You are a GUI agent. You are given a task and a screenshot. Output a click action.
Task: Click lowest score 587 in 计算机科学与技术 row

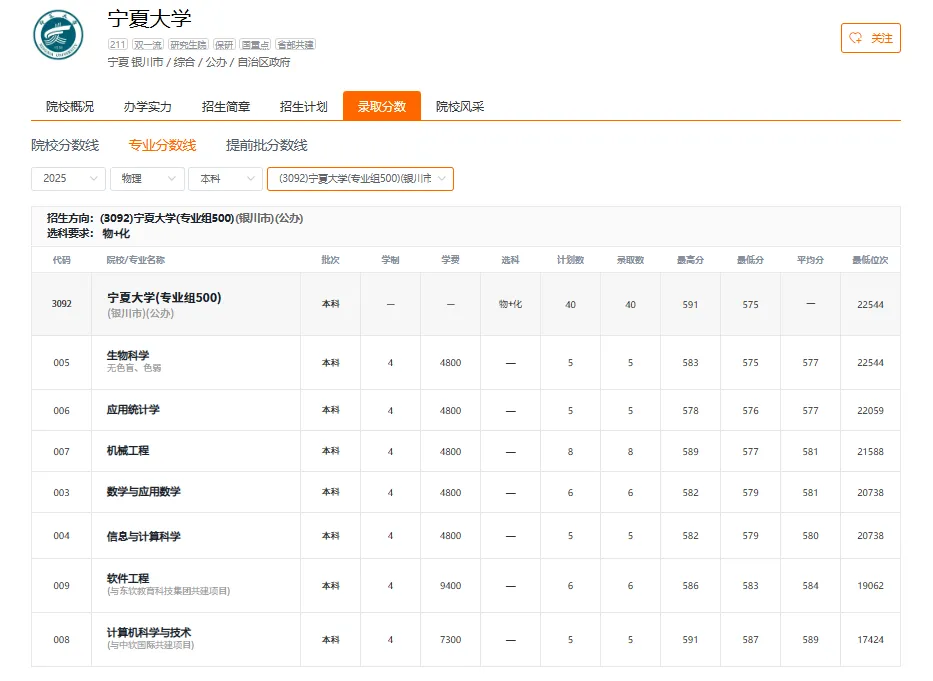pos(750,640)
